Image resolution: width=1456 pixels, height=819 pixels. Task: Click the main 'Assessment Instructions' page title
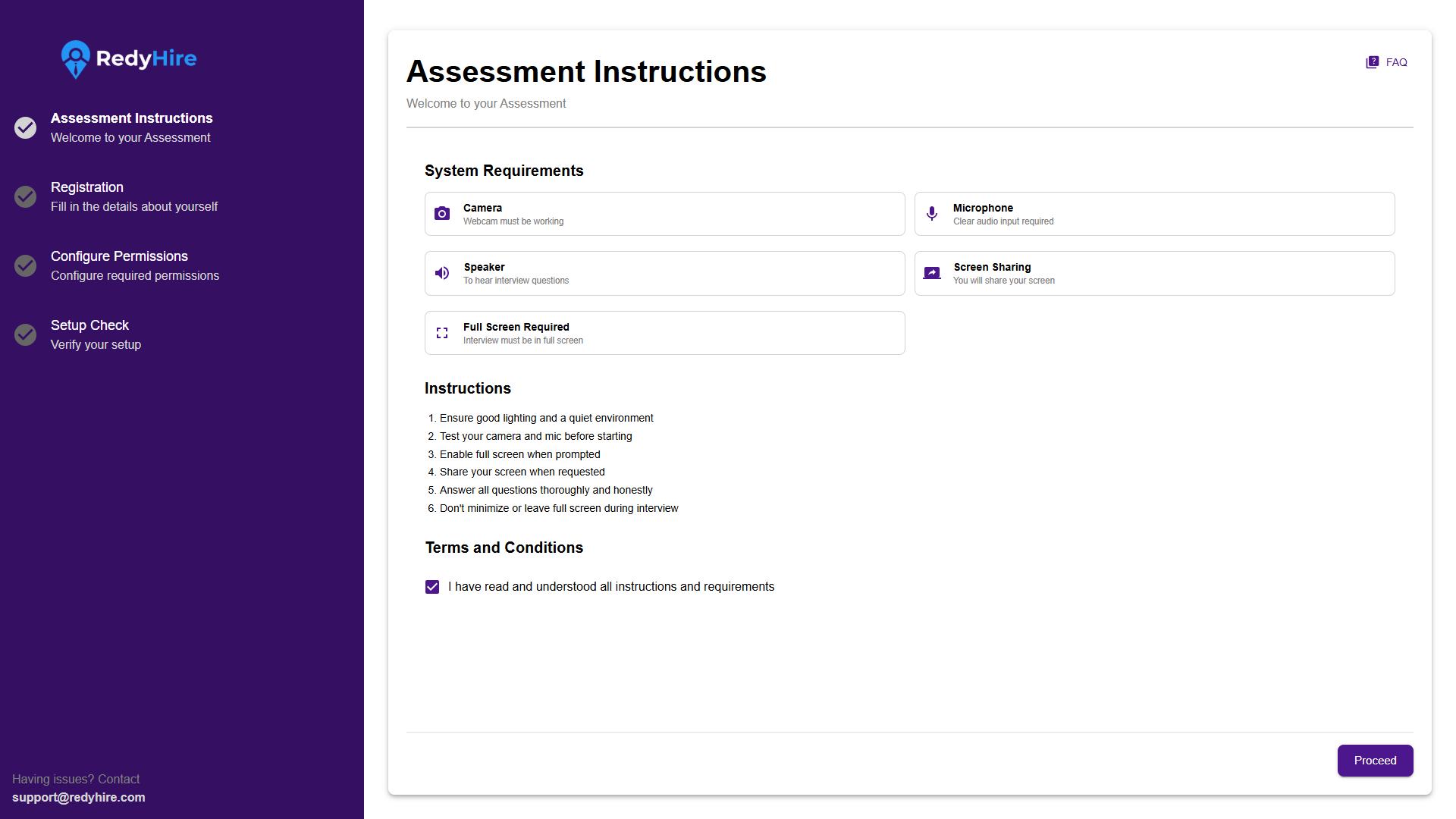(586, 71)
